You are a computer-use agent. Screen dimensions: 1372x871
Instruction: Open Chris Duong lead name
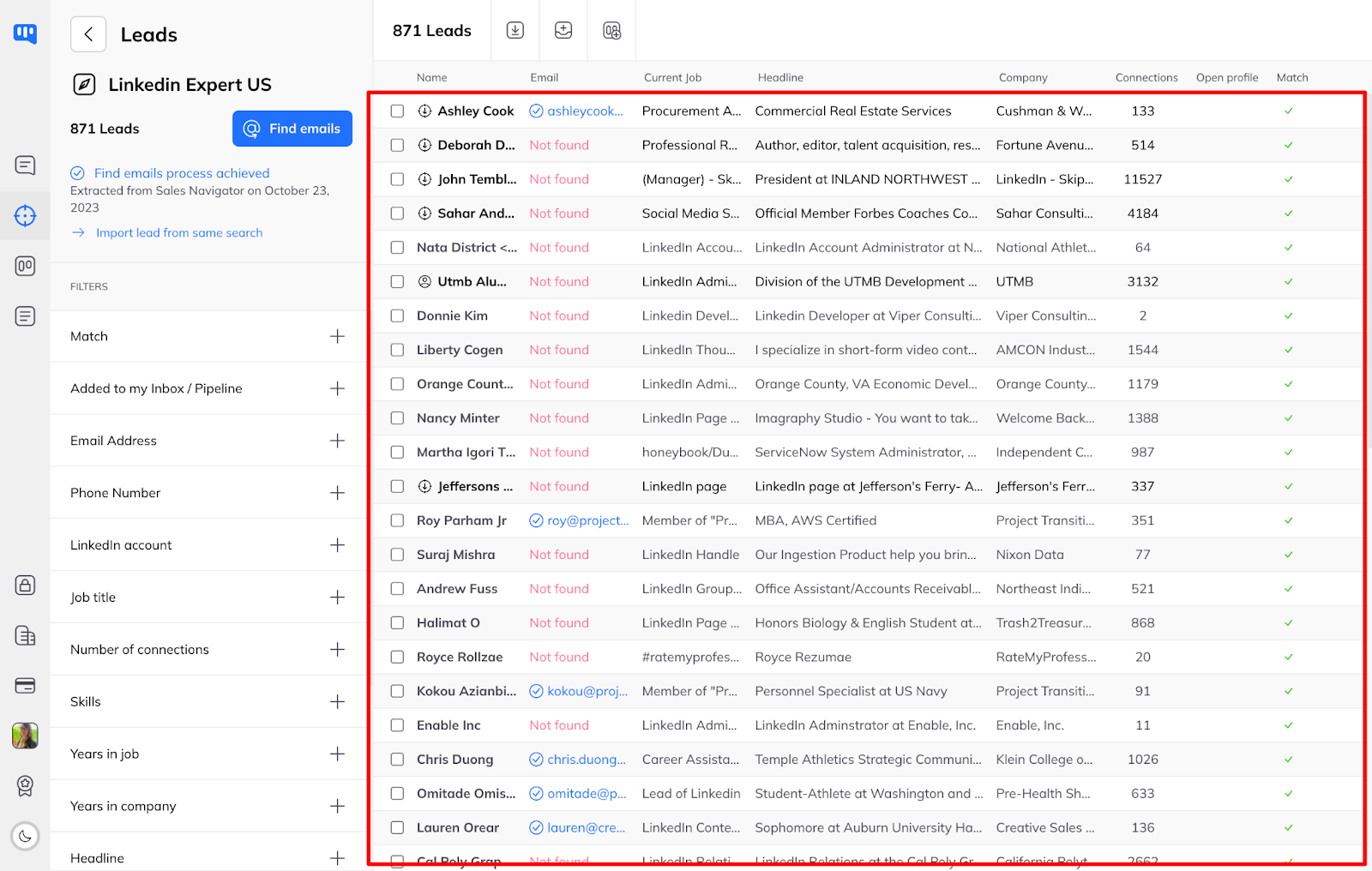[454, 760]
